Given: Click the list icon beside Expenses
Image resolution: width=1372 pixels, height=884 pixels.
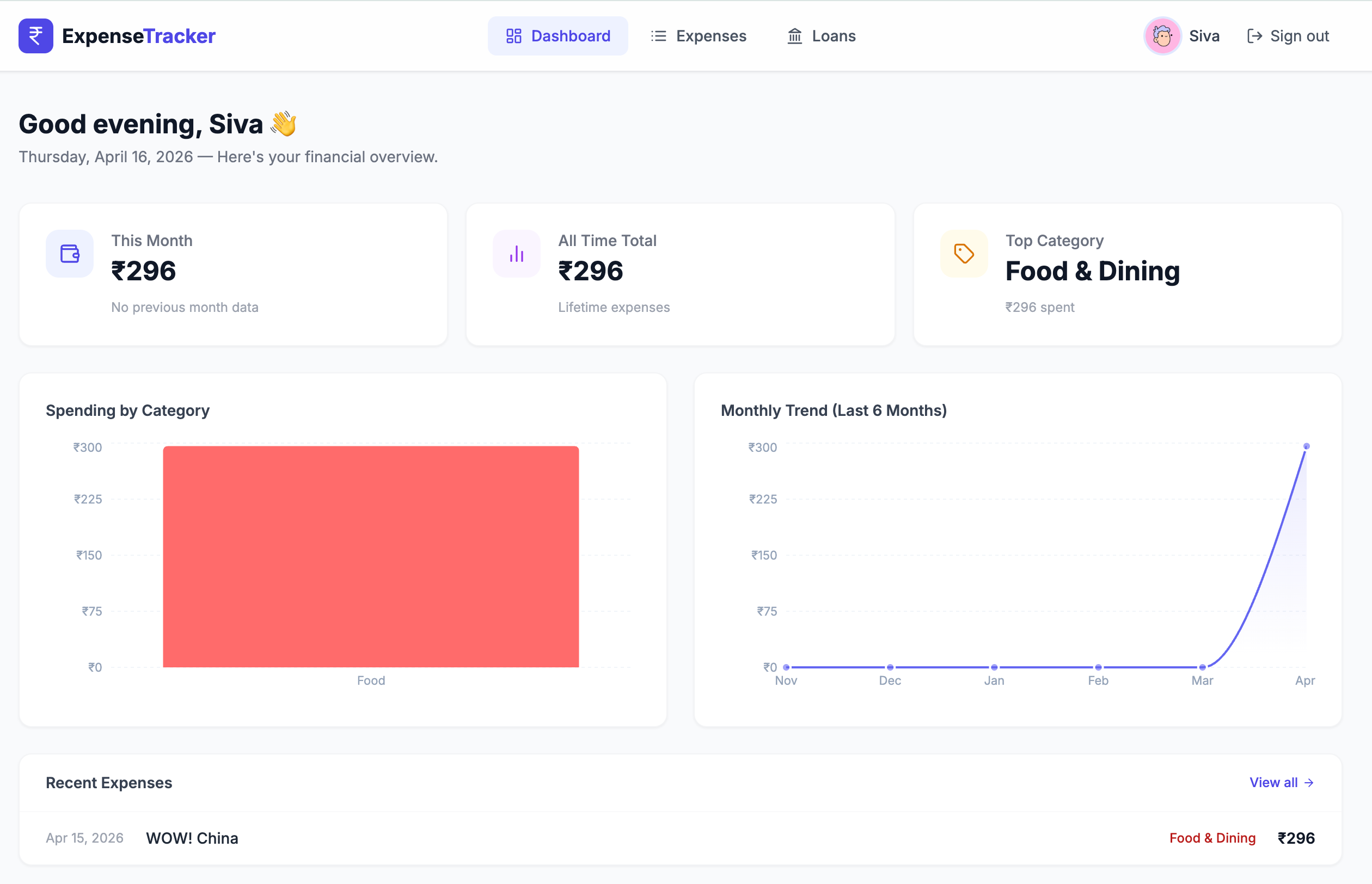Looking at the screenshot, I should (658, 36).
